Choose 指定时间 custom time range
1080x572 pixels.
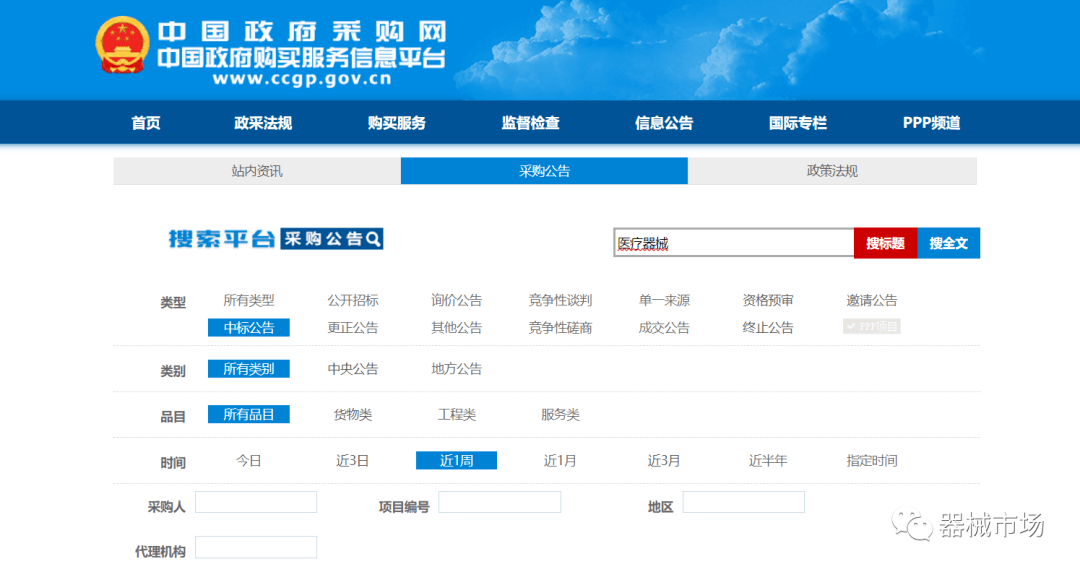click(x=871, y=460)
